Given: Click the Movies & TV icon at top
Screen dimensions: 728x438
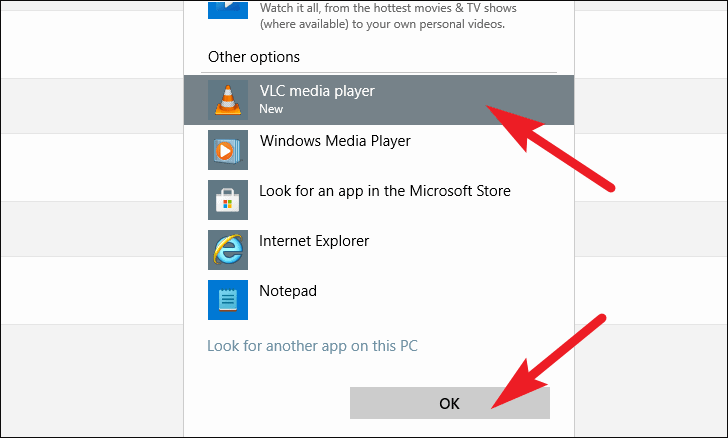Looking at the screenshot, I should pyautogui.click(x=228, y=9).
